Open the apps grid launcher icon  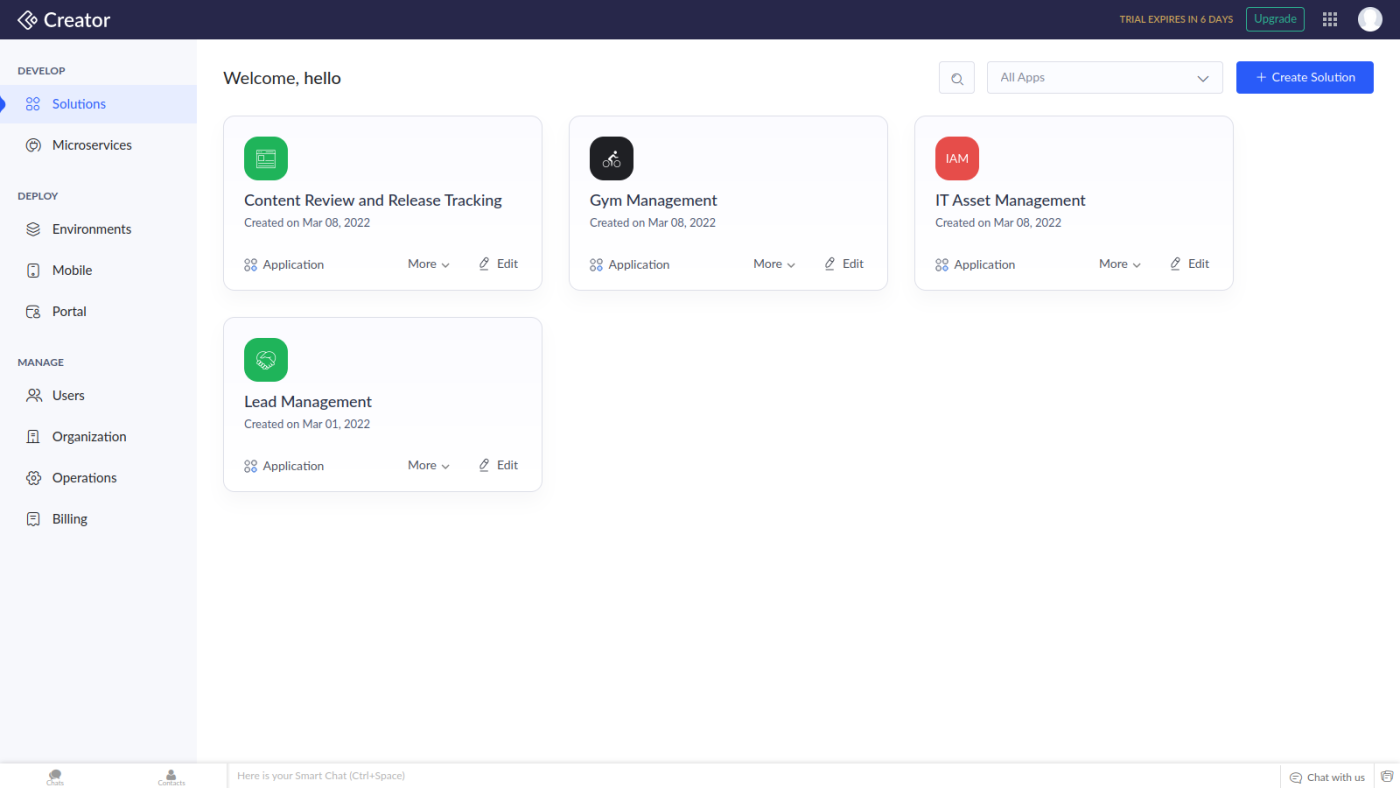click(1330, 19)
